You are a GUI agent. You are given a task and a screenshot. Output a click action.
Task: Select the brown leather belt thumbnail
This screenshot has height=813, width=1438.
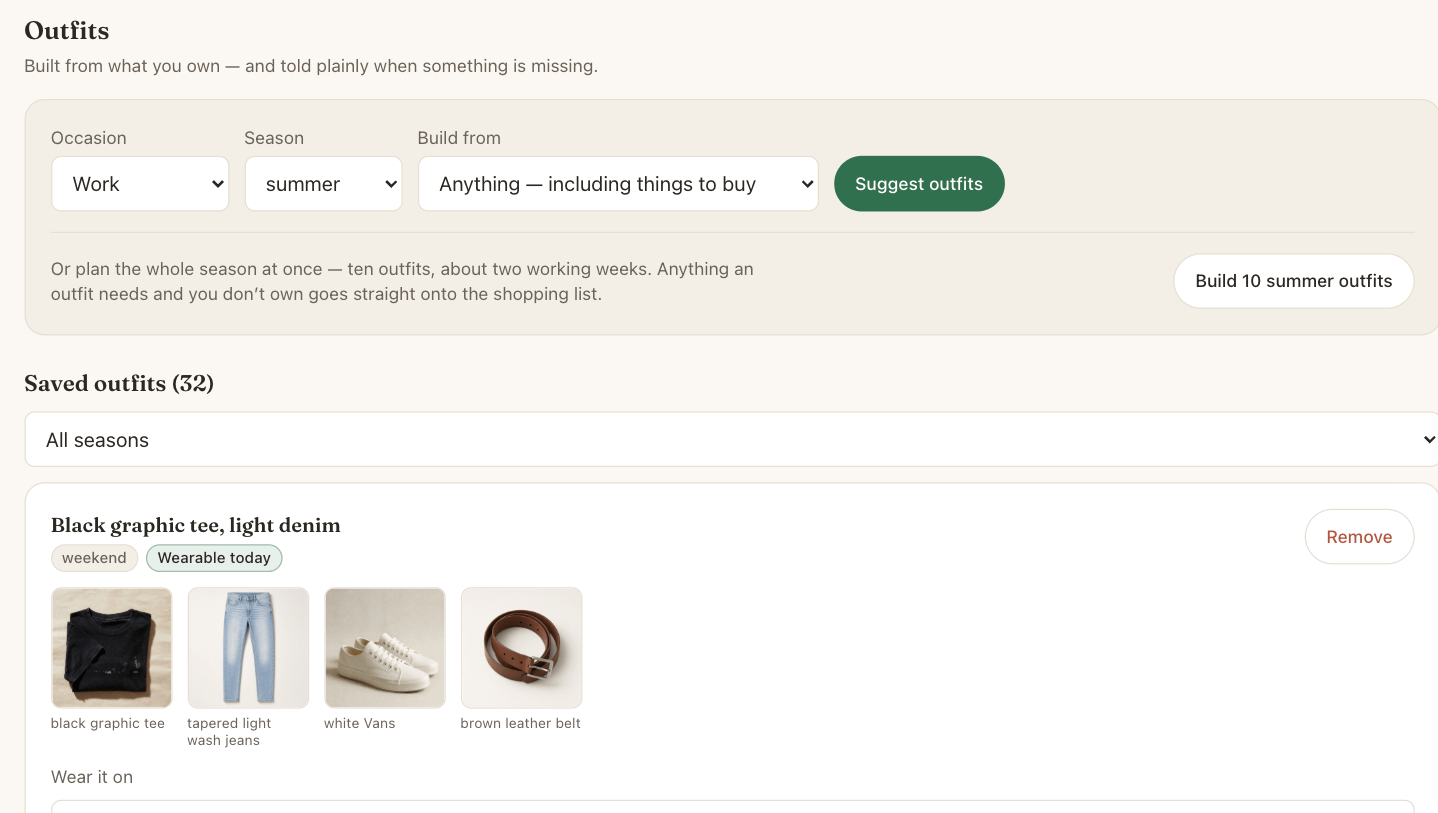point(521,648)
